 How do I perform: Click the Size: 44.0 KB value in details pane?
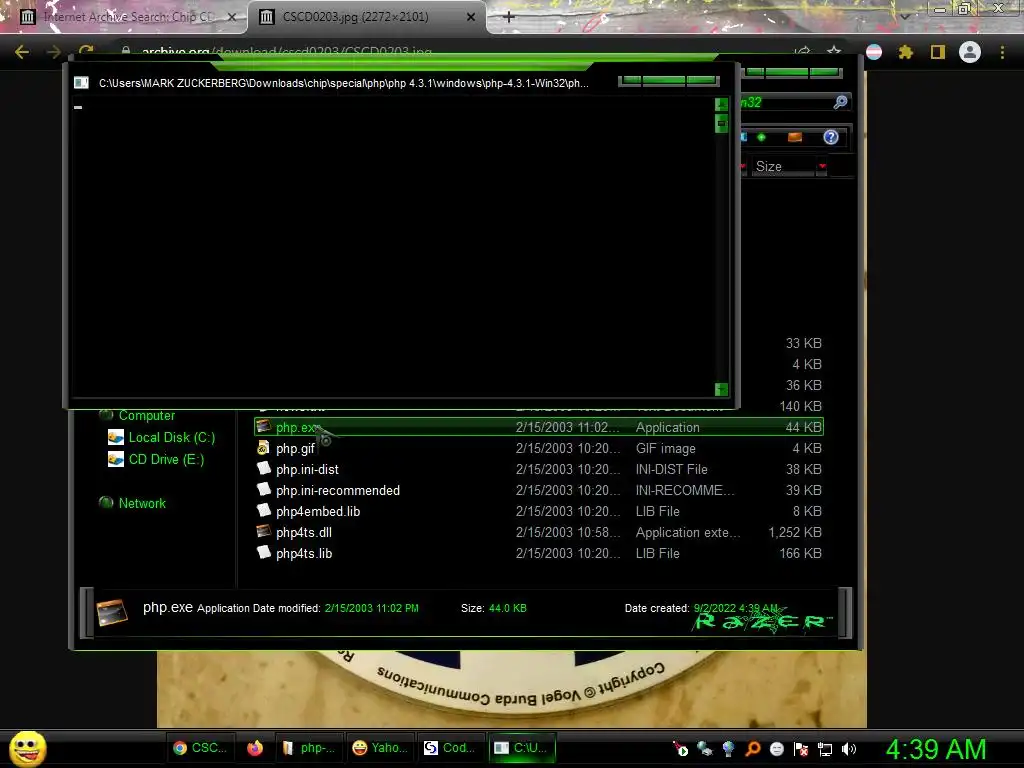coord(507,608)
